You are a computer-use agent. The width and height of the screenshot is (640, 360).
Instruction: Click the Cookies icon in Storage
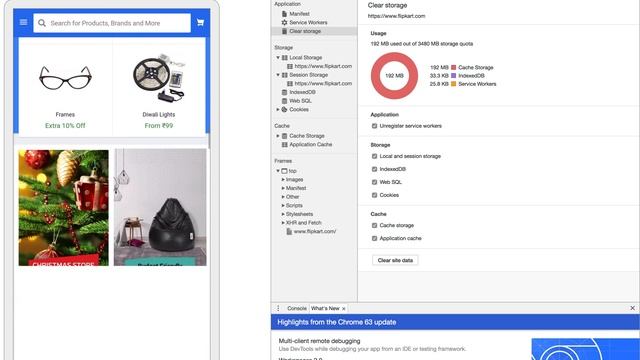[x=284, y=109]
